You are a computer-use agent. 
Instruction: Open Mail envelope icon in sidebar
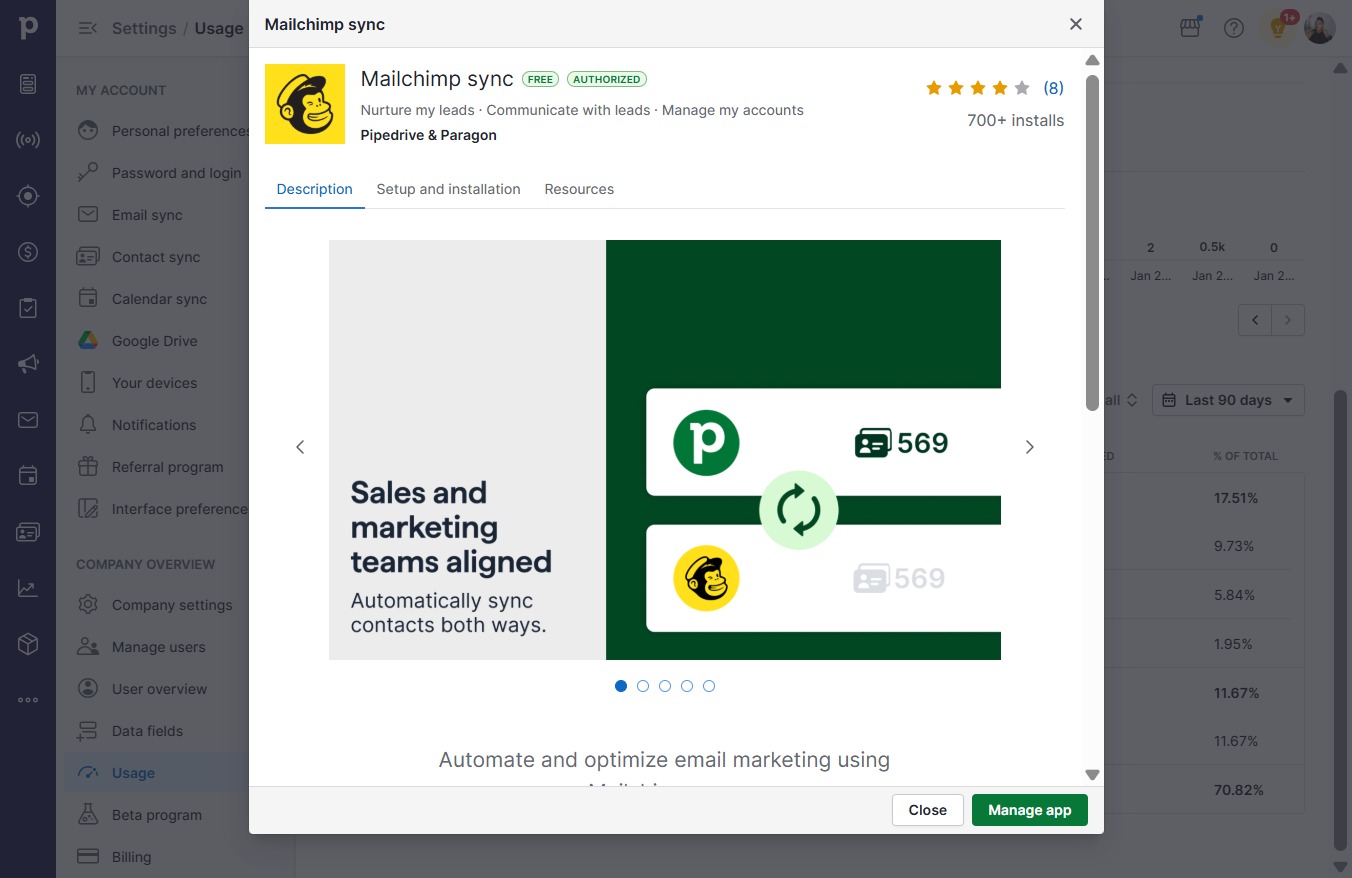click(28, 420)
